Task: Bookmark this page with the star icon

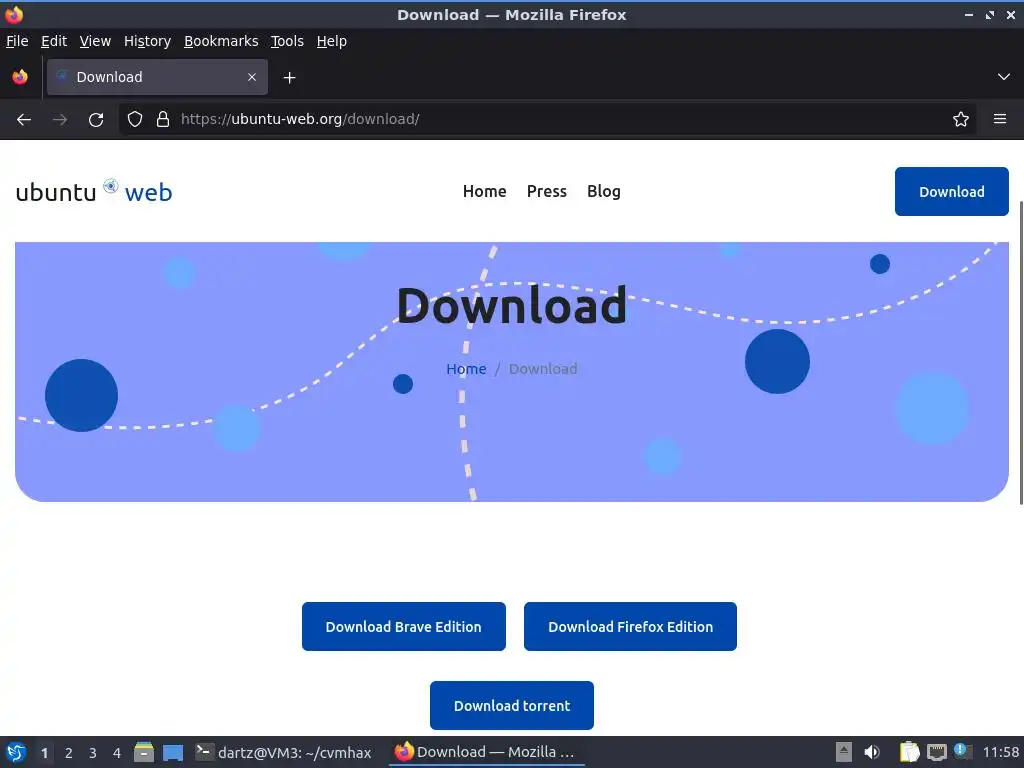Action: (x=961, y=120)
